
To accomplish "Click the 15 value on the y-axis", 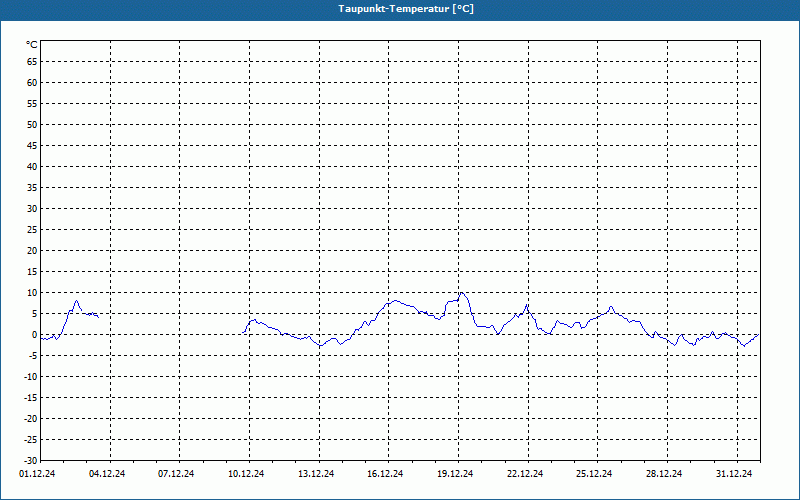I will tap(32, 271).
